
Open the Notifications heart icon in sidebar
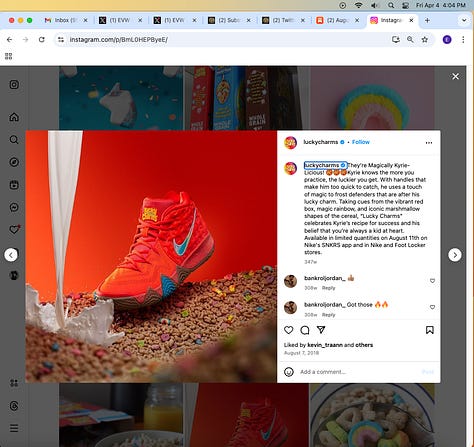[x=14, y=229]
